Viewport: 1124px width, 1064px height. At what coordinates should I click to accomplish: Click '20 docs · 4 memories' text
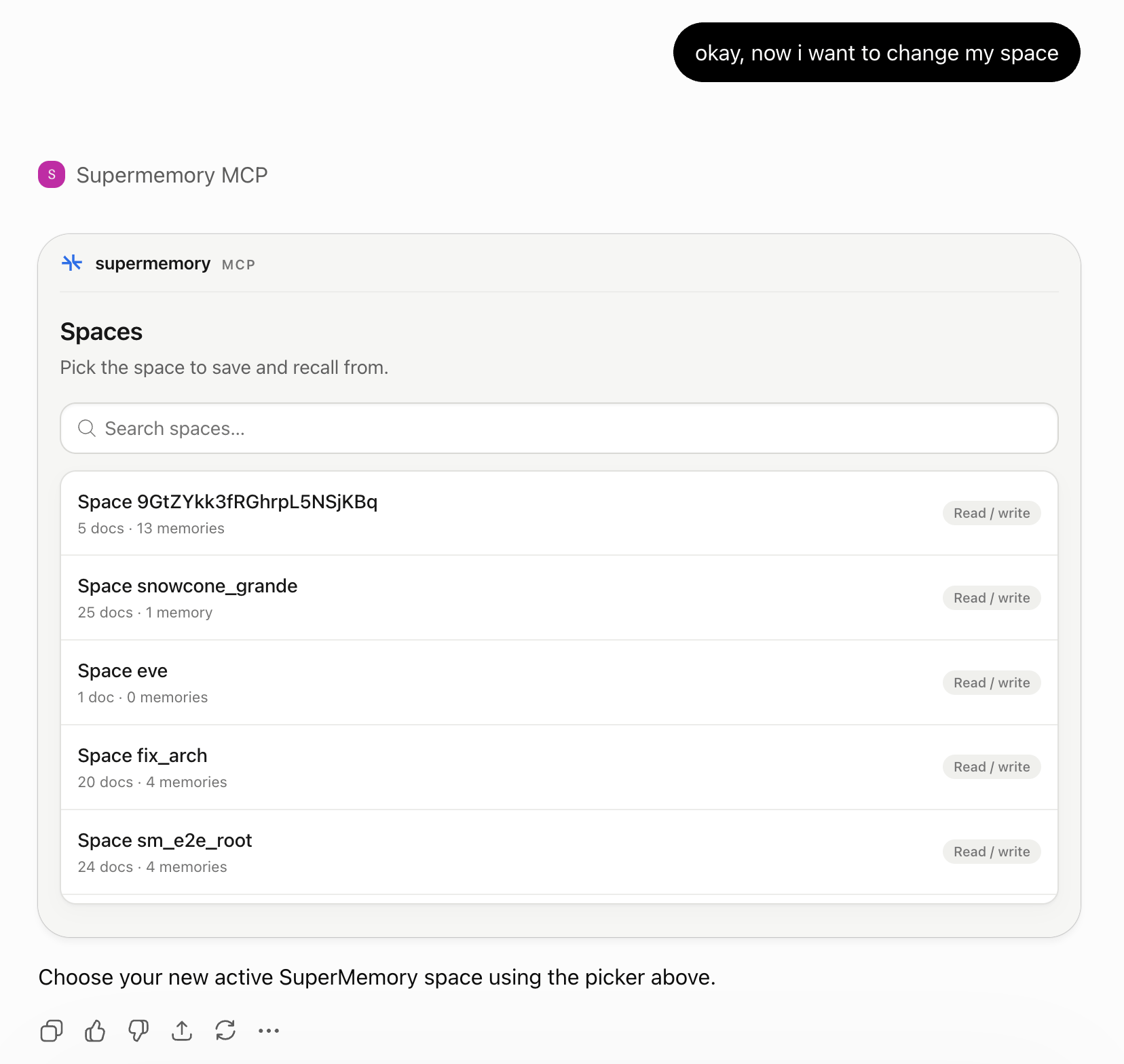152,782
